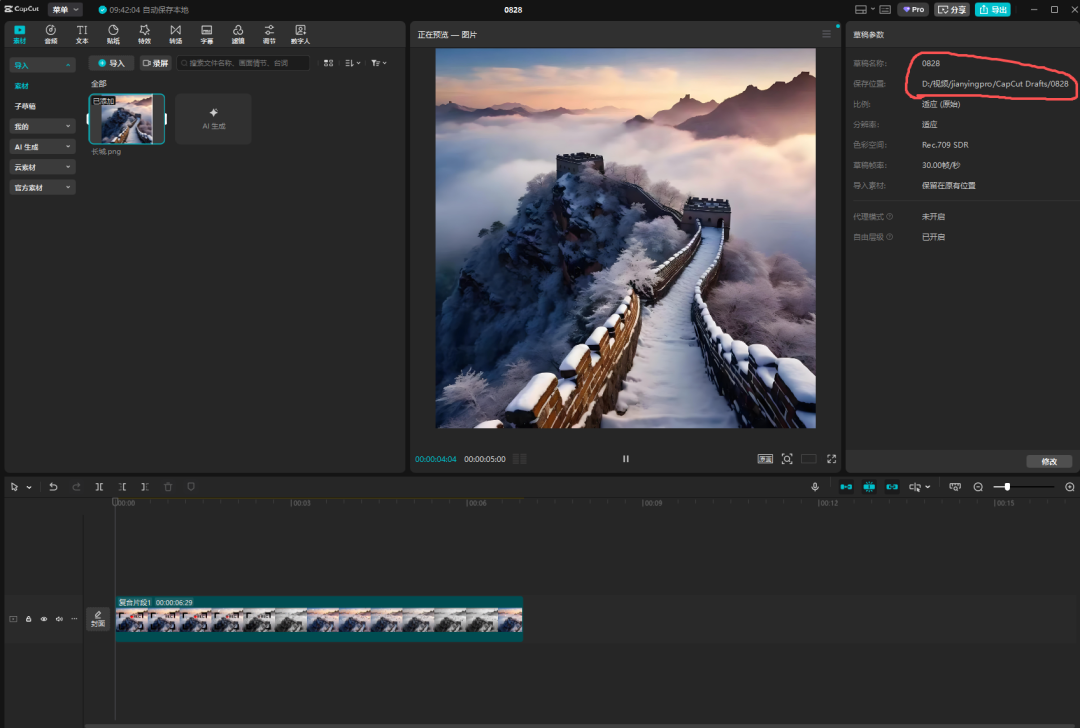Click the split clip tool icon
Screen dimensions: 1080x728
(99, 487)
